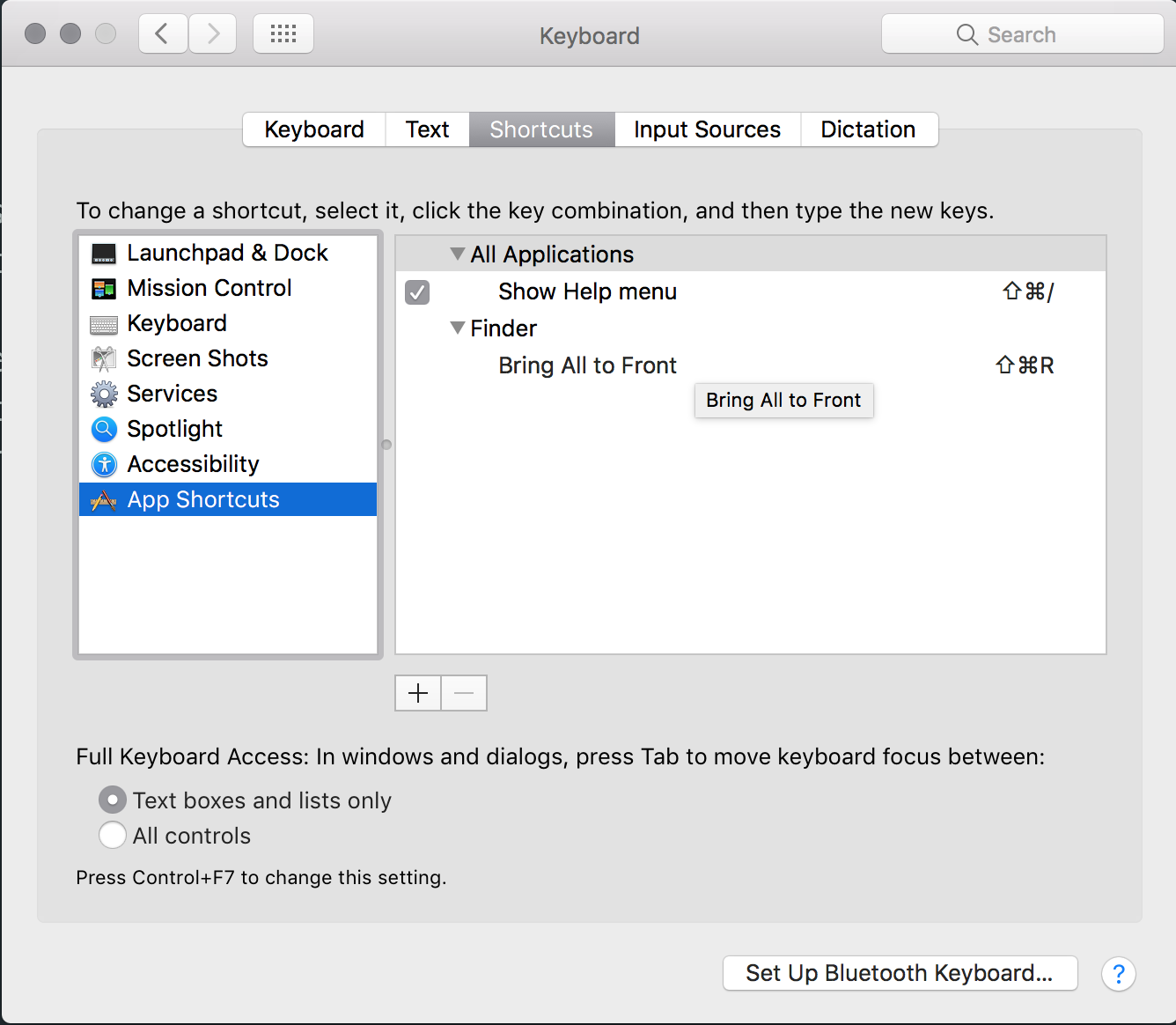
Task: Switch to the Keyboard tab
Action: click(x=314, y=129)
